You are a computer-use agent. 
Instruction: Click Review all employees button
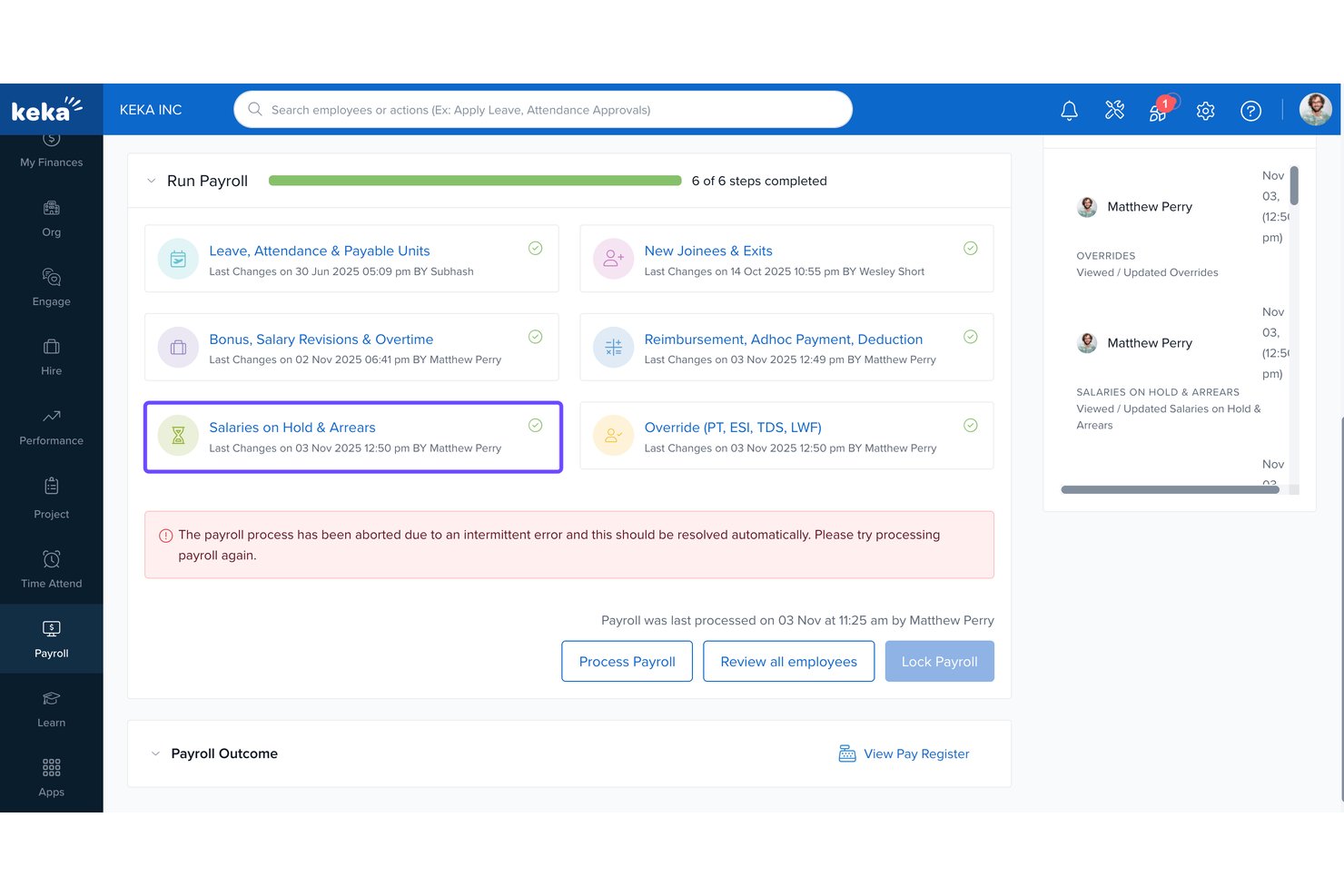coord(788,661)
